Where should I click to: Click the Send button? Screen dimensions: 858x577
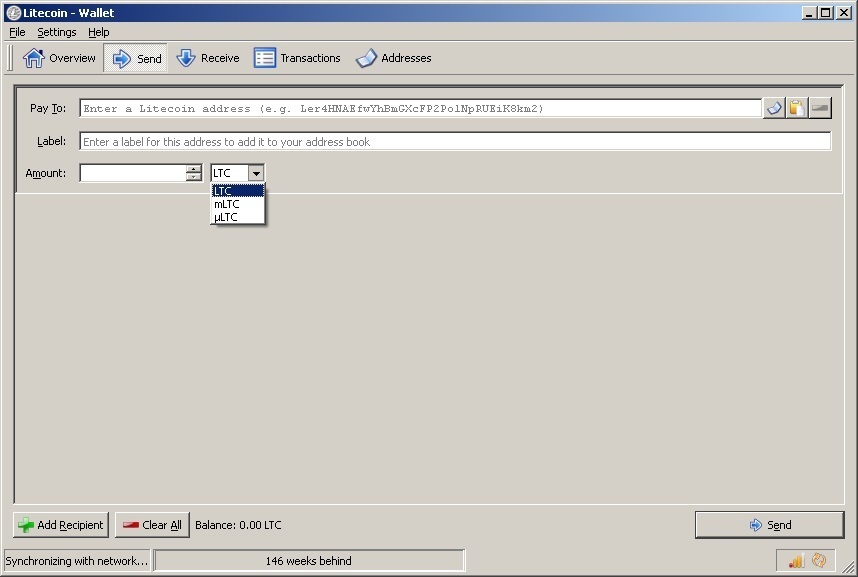click(770, 524)
